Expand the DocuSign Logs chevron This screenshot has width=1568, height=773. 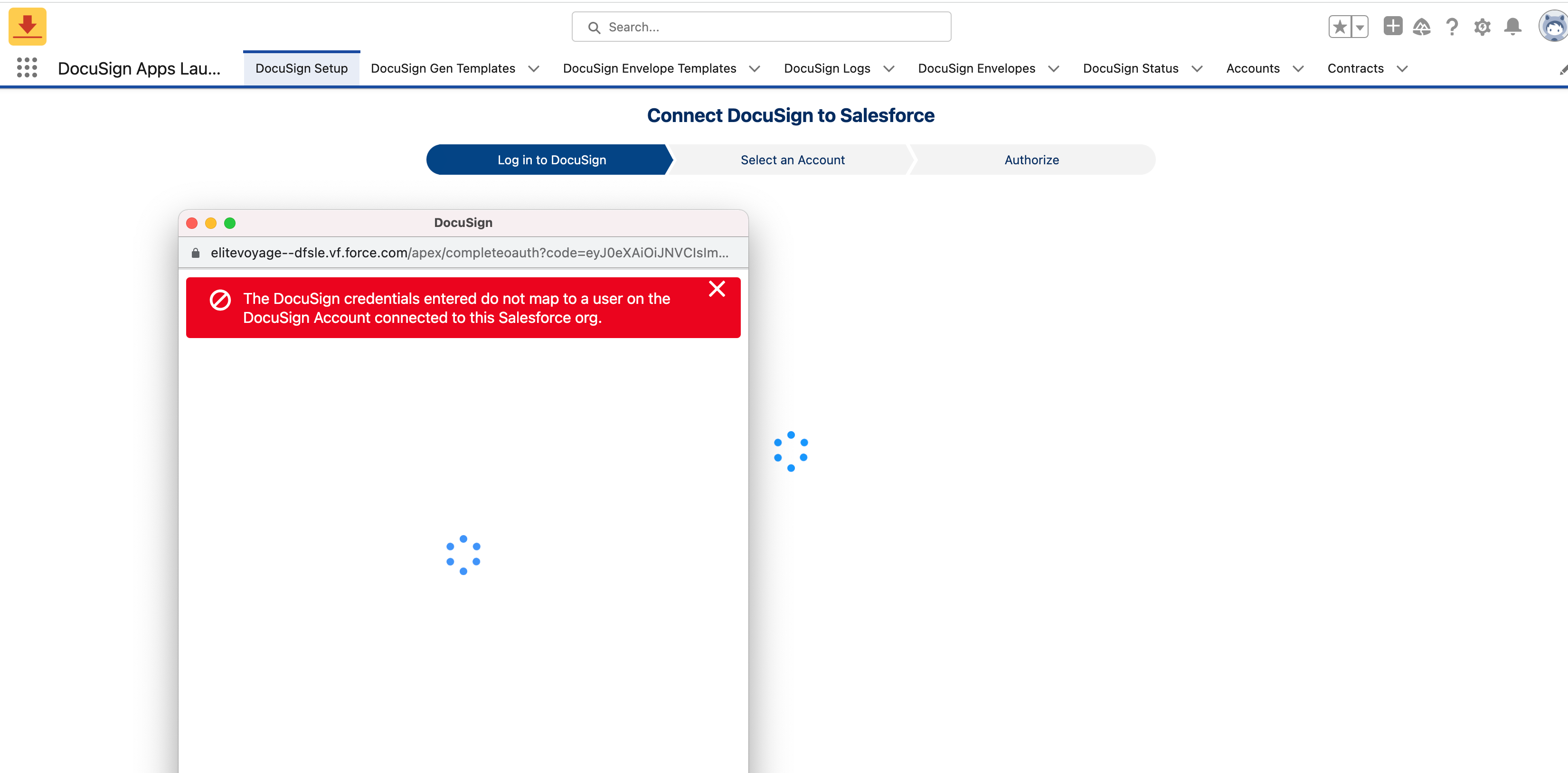(x=888, y=69)
